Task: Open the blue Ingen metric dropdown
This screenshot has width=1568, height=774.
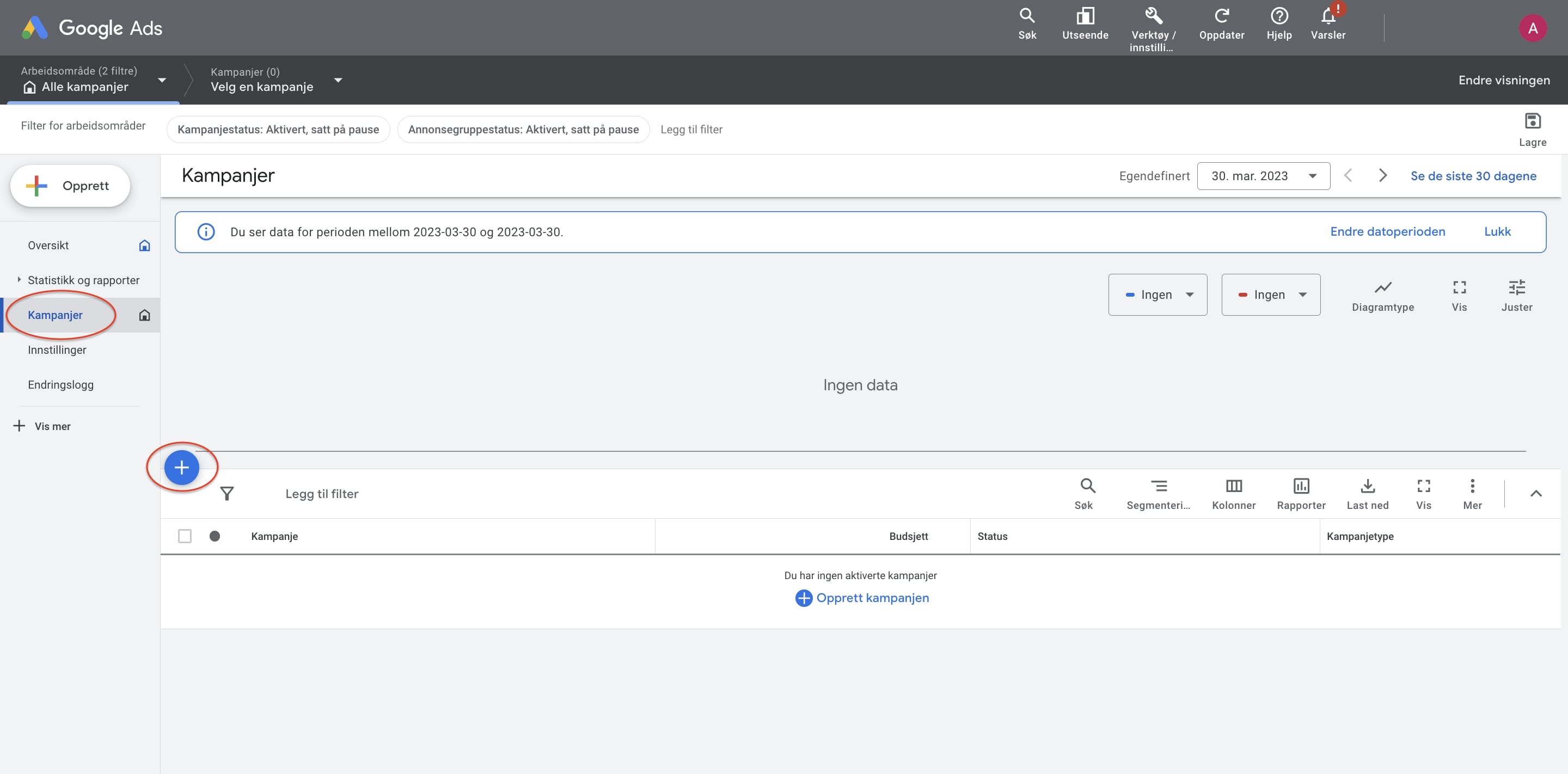Action: tap(1157, 294)
